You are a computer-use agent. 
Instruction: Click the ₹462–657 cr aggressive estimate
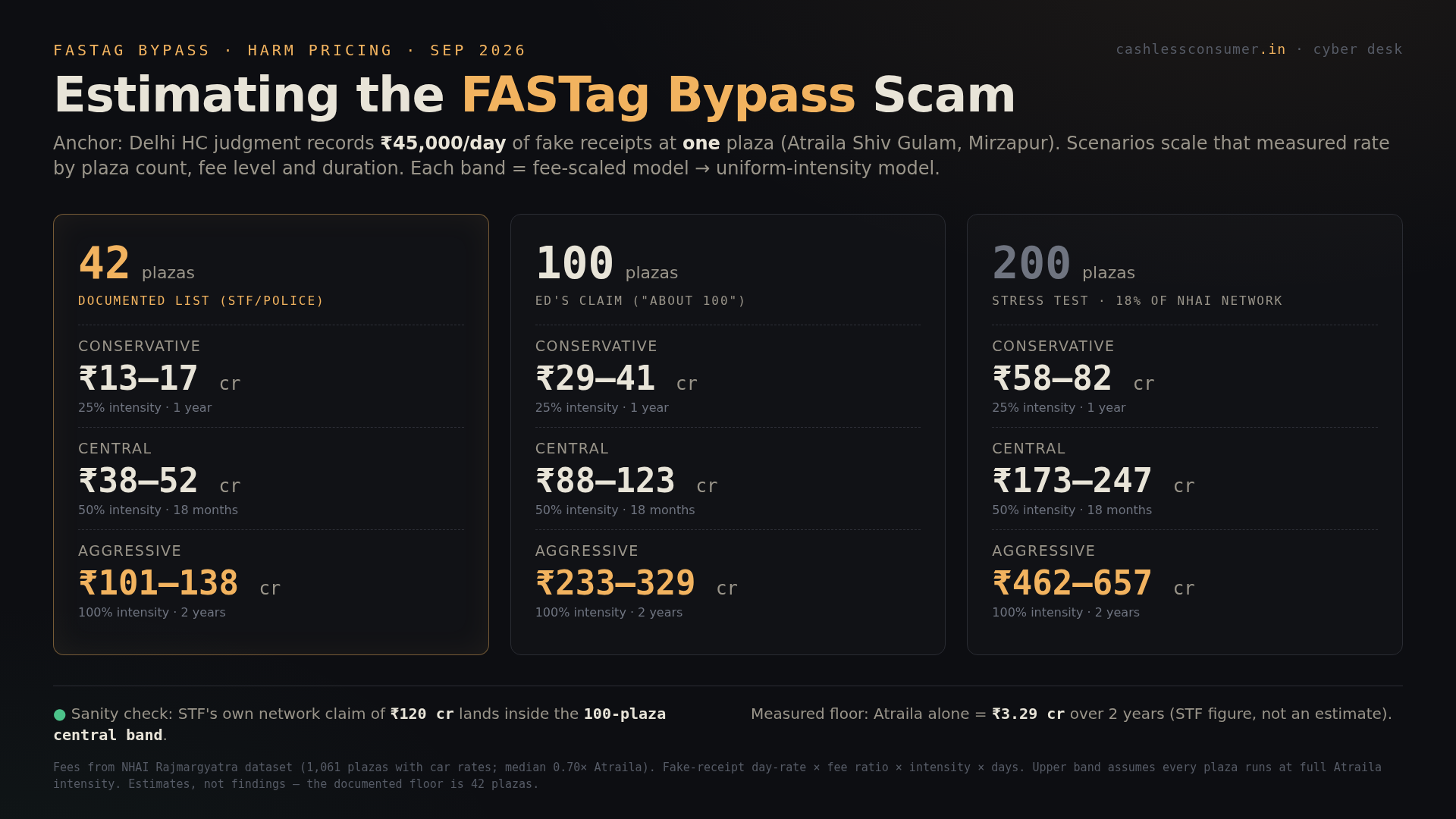pyautogui.click(x=1094, y=583)
